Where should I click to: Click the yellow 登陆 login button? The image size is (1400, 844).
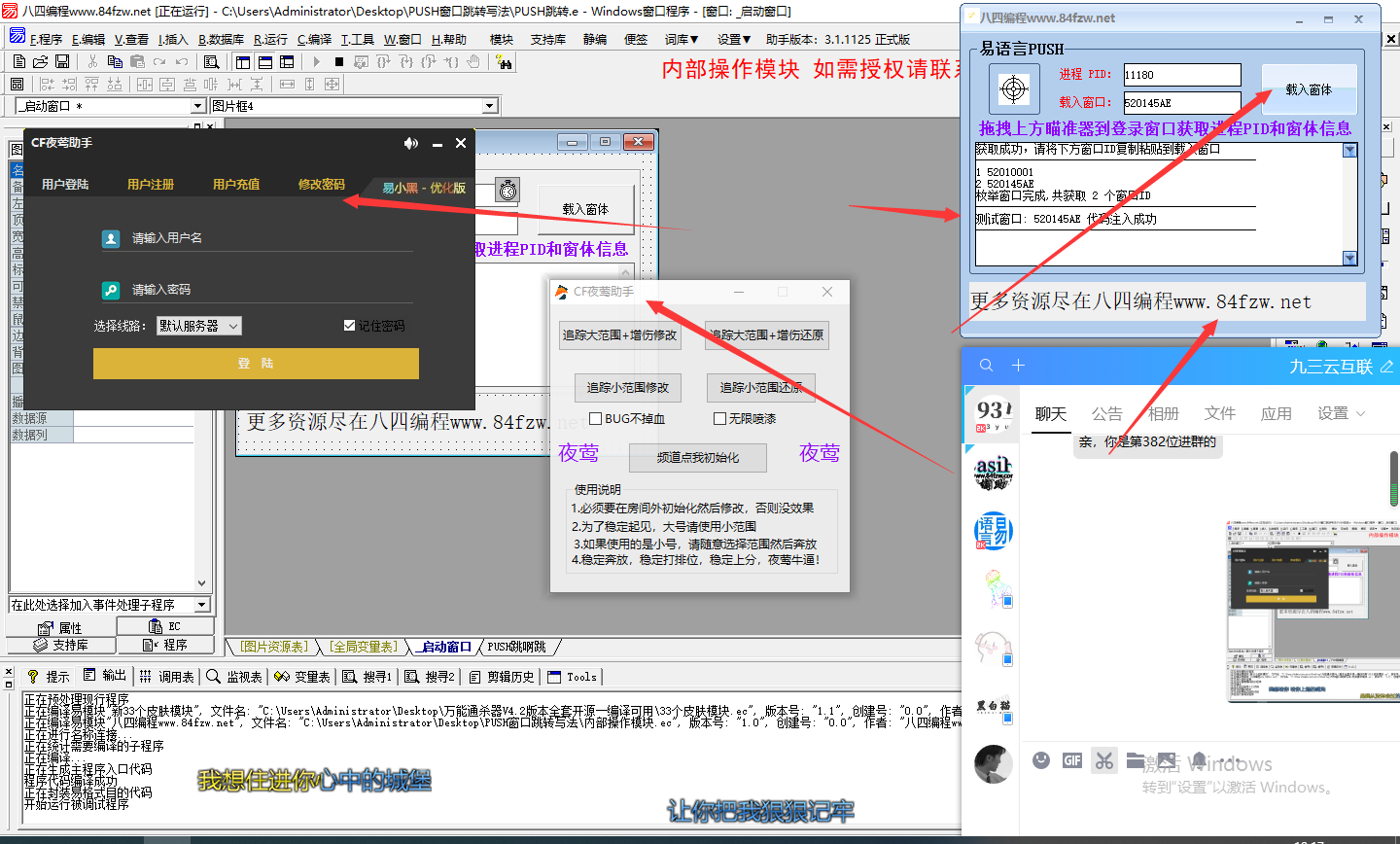click(256, 364)
